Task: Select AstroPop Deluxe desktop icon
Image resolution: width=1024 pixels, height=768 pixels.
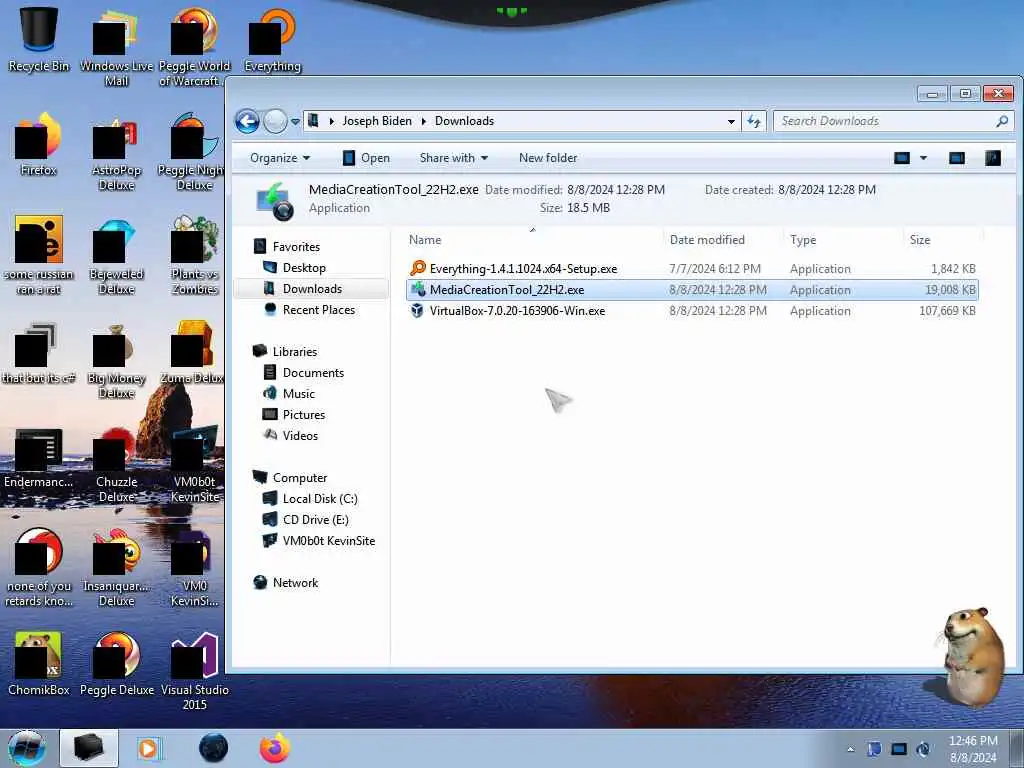Action: coord(116,153)
